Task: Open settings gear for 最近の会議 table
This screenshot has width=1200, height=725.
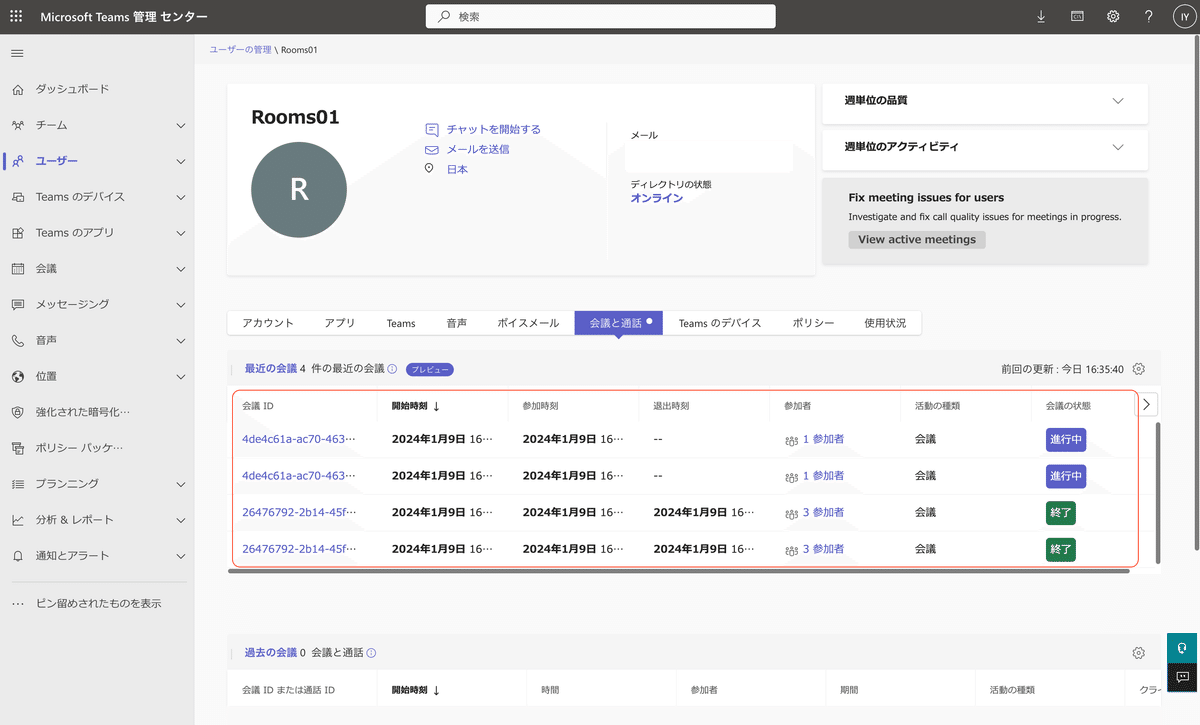Action: click(1138, 369)
